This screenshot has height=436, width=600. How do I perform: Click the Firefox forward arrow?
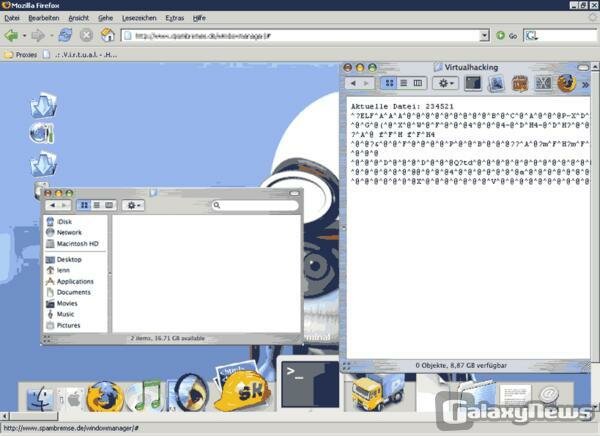click(x=38, y=36)
